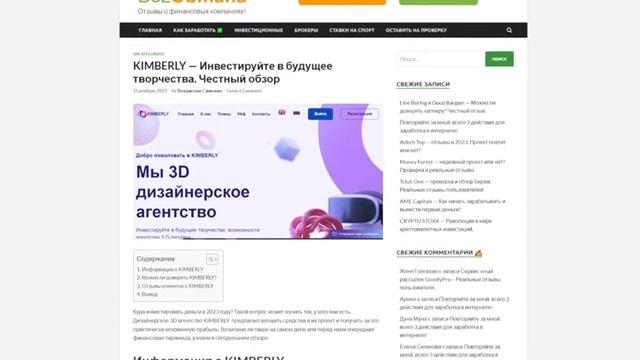Click the green ПОИСК search button
The width and height of the screenshot is (640, 360).
click(x=499, y=59)
